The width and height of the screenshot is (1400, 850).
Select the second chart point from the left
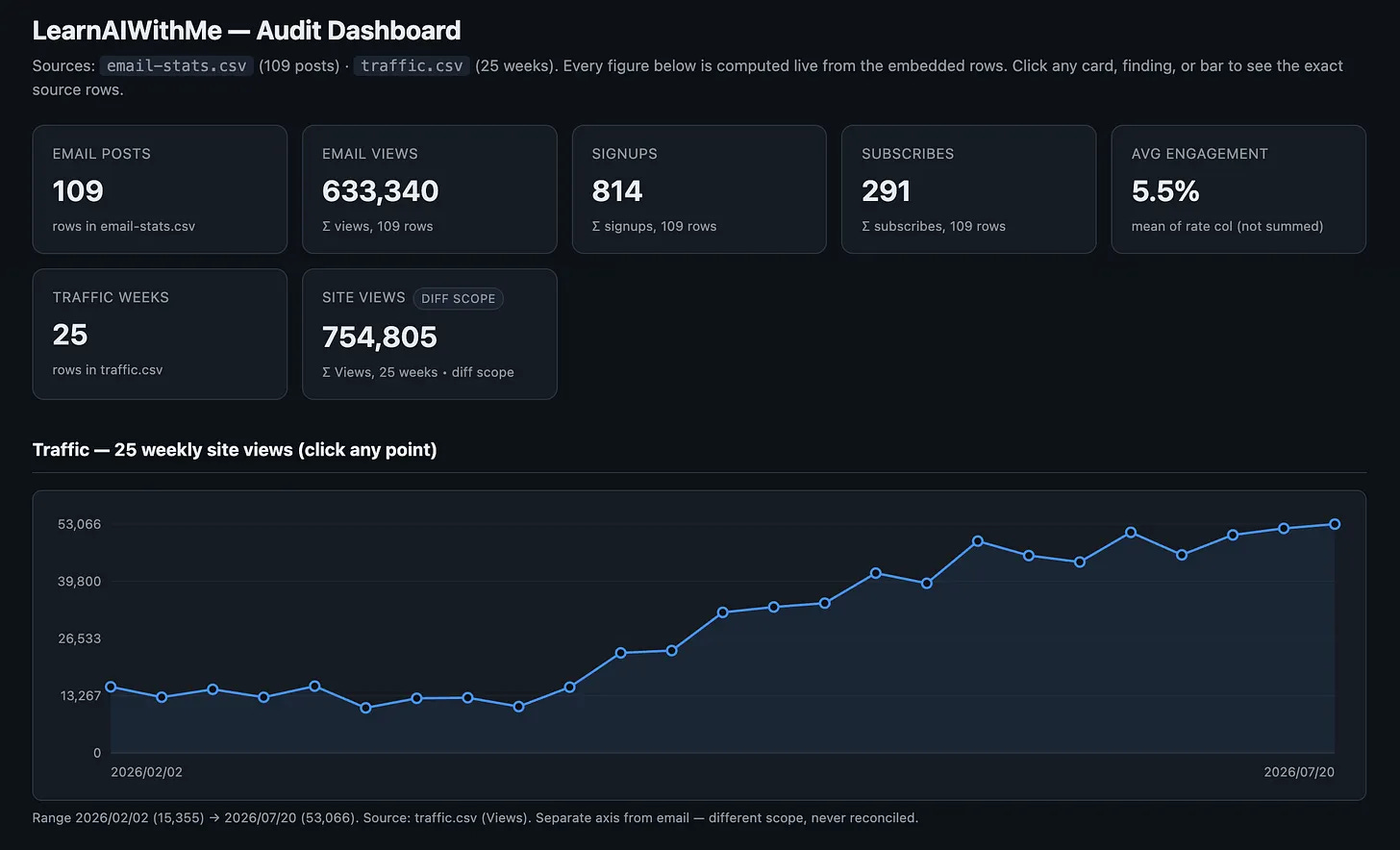tap(162, 697)
